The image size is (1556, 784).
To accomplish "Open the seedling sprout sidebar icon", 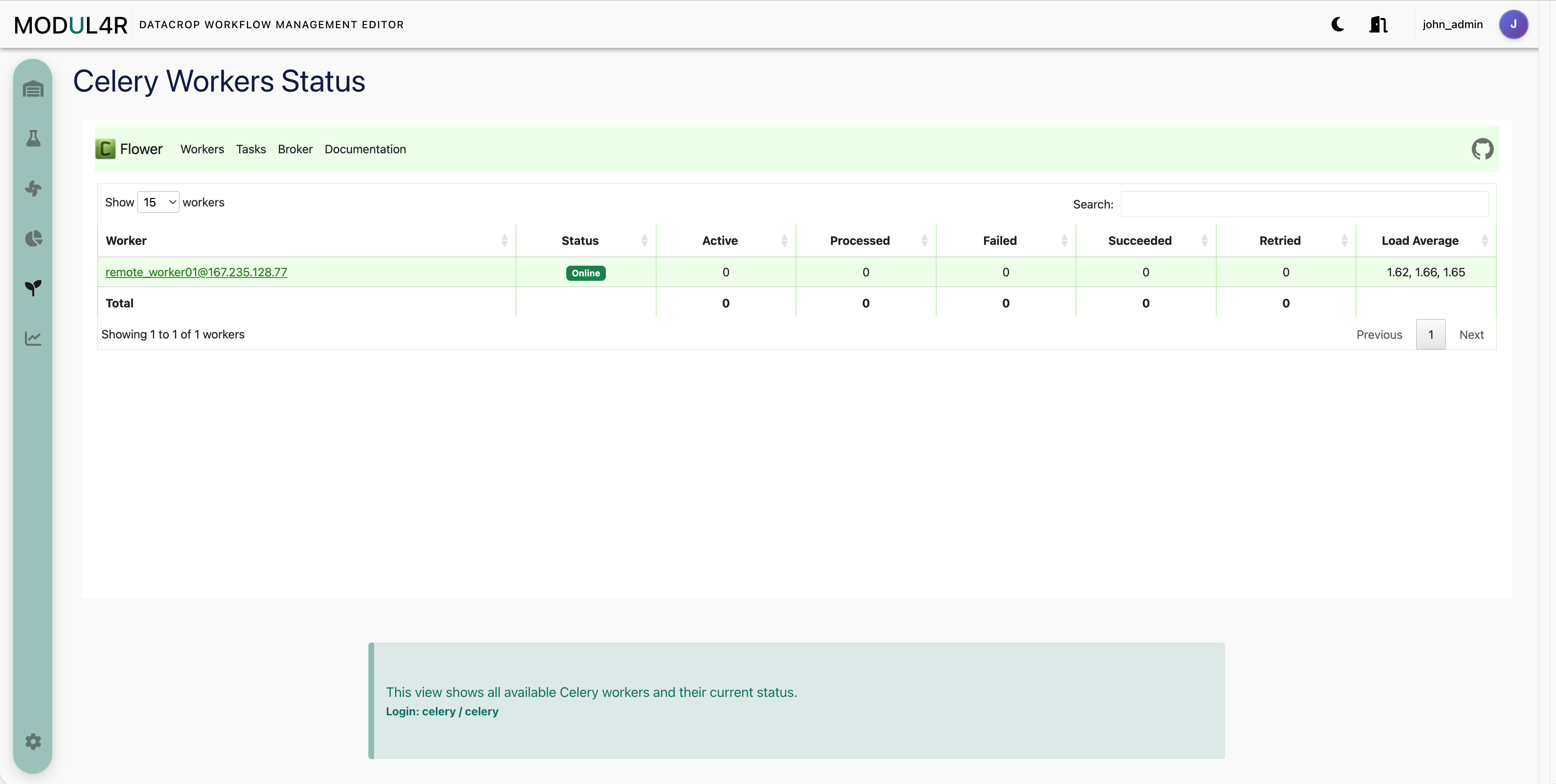I will pyautogui.click(x=33, y=288).
